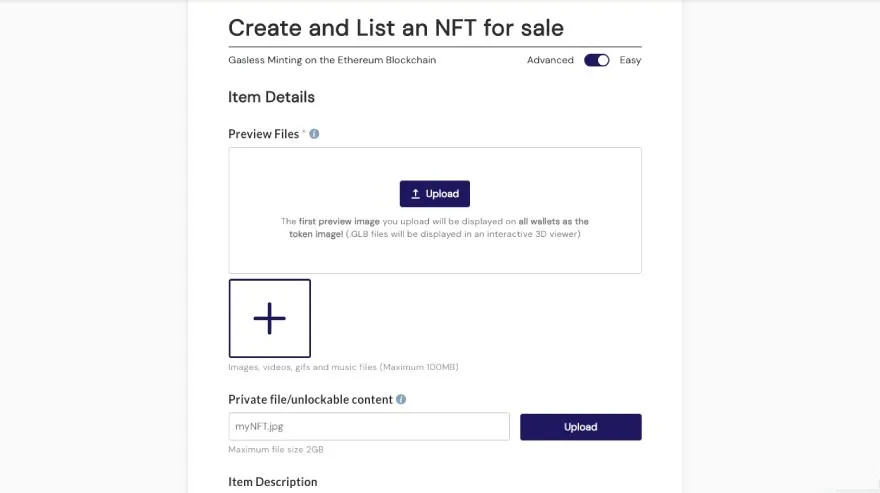Click the Preview Files info icon

tap(314, 134)
